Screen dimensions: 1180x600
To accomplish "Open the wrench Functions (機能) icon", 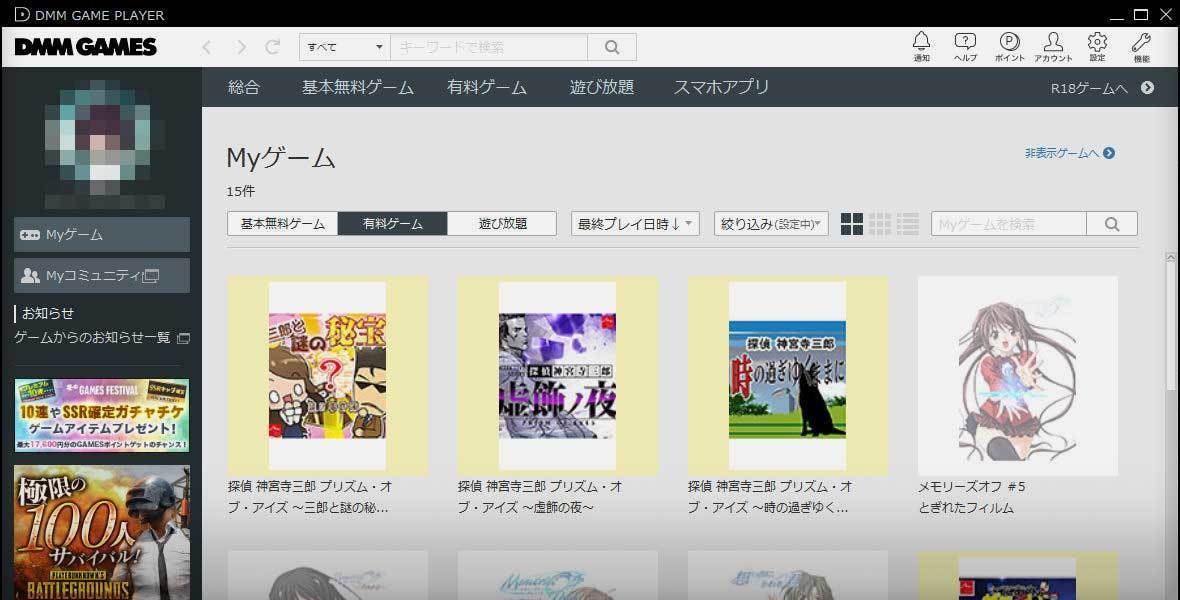I will tap(1141, 46).
